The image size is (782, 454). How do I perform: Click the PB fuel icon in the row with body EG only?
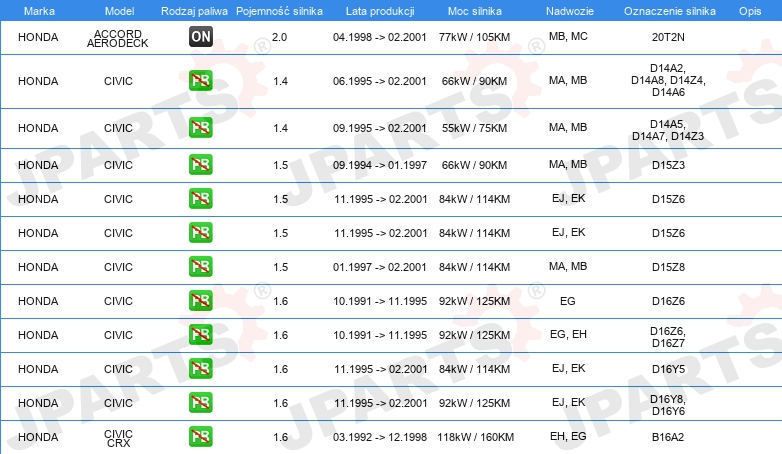pos(201,300)
